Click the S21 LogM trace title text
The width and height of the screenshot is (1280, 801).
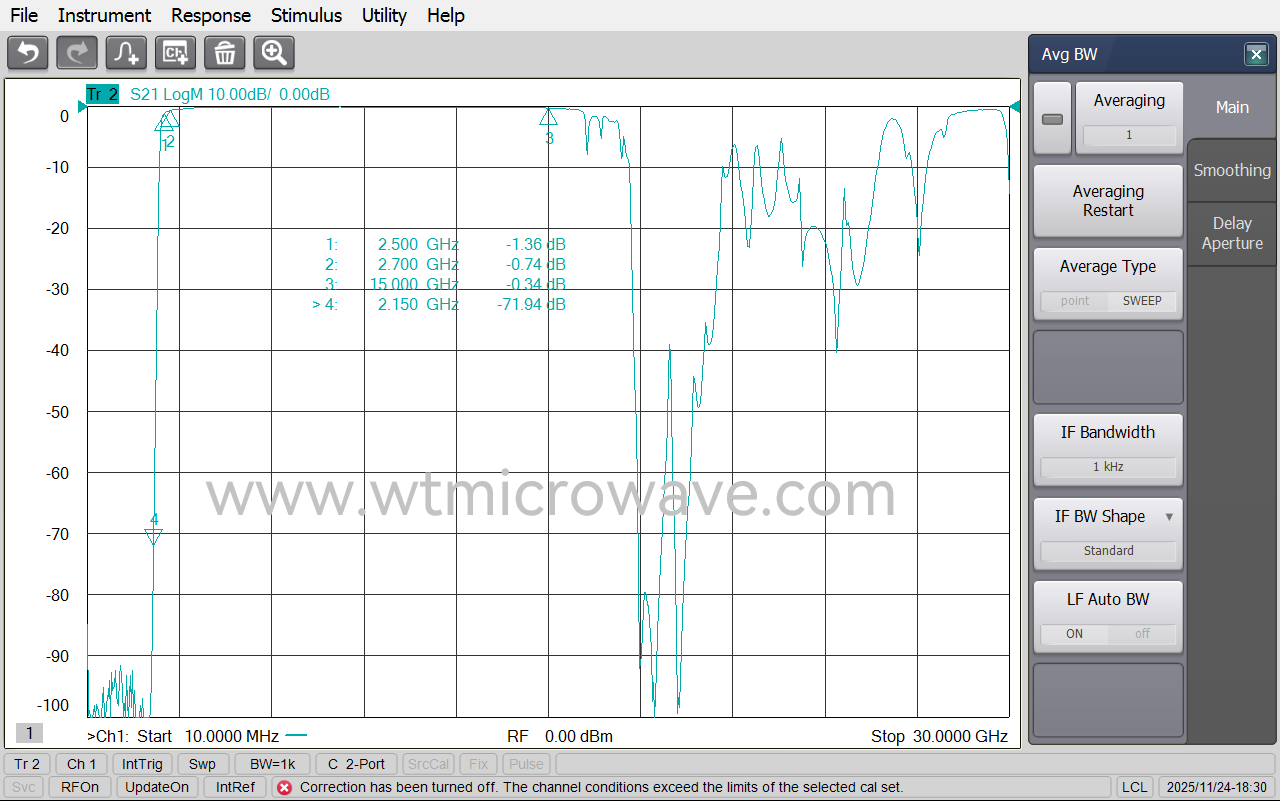coord(230,95)
